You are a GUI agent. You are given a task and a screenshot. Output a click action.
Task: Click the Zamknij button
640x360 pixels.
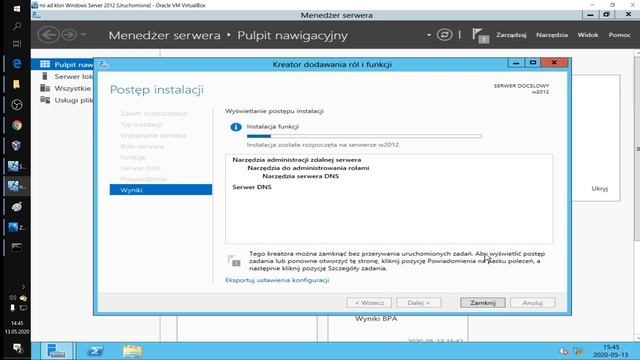tap(483, 303)
